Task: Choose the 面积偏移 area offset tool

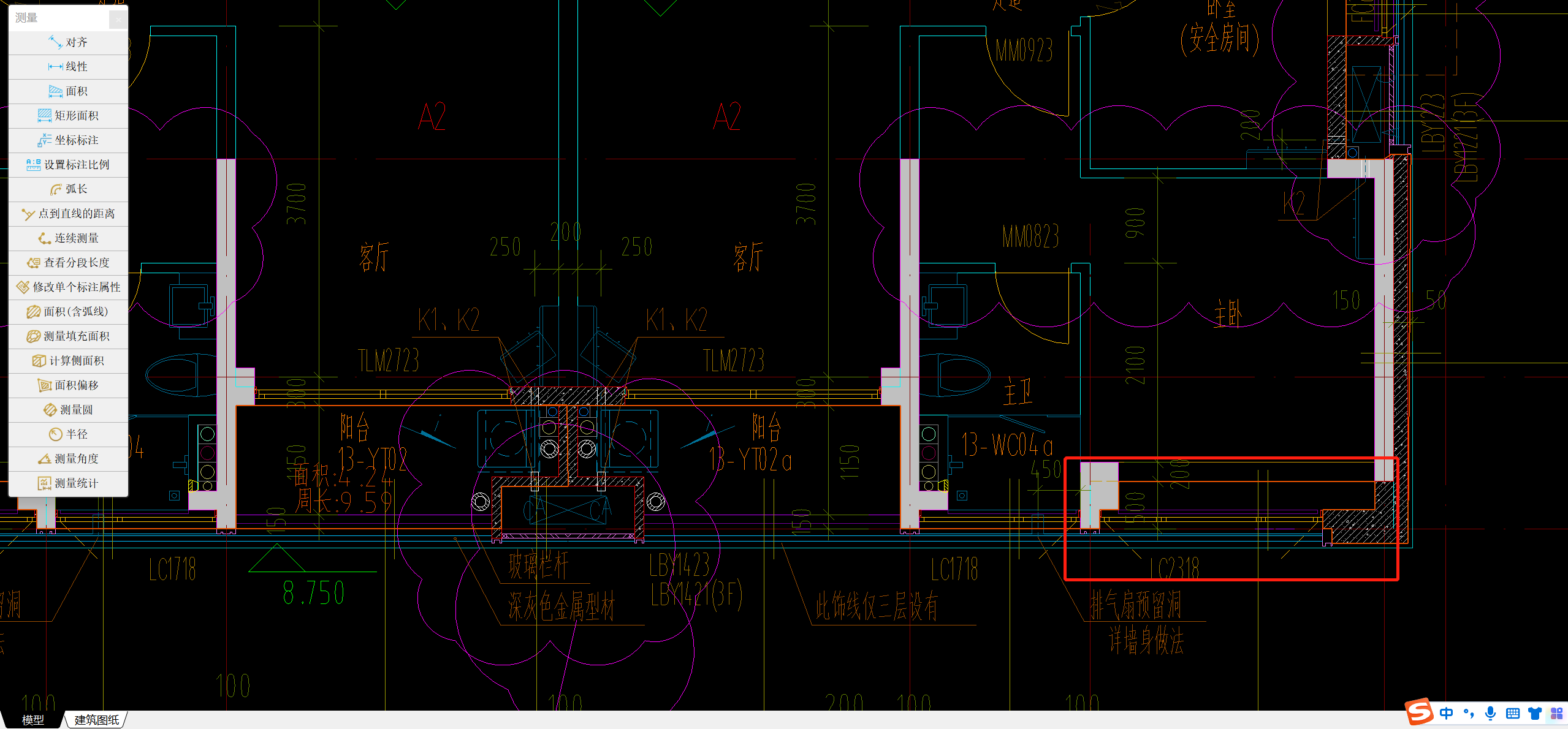Action: click(x=68, y=385)
